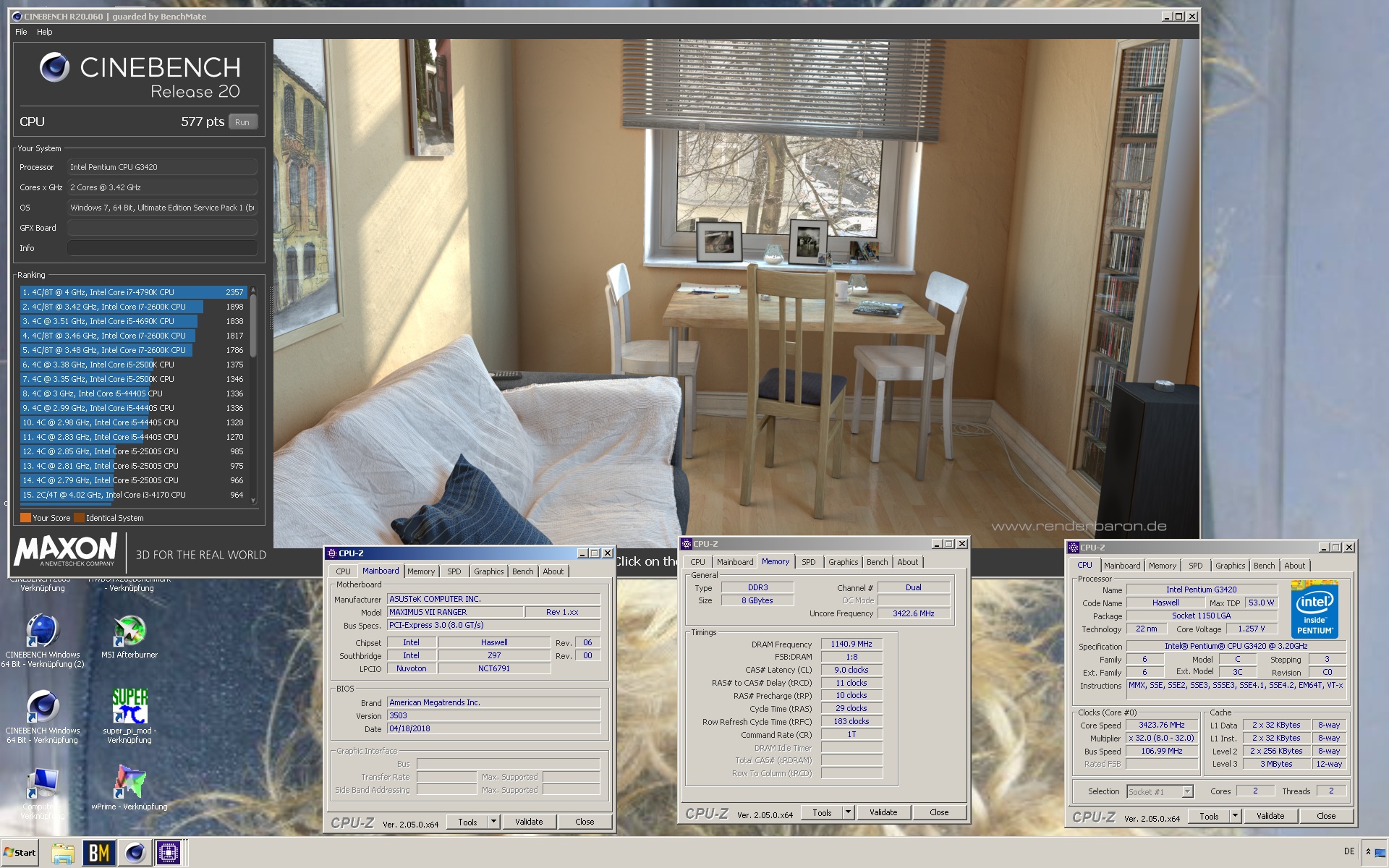Click the Cinebench taskbar icon
The height and width of the screenshot is (868, 1389).
(135, 853)
